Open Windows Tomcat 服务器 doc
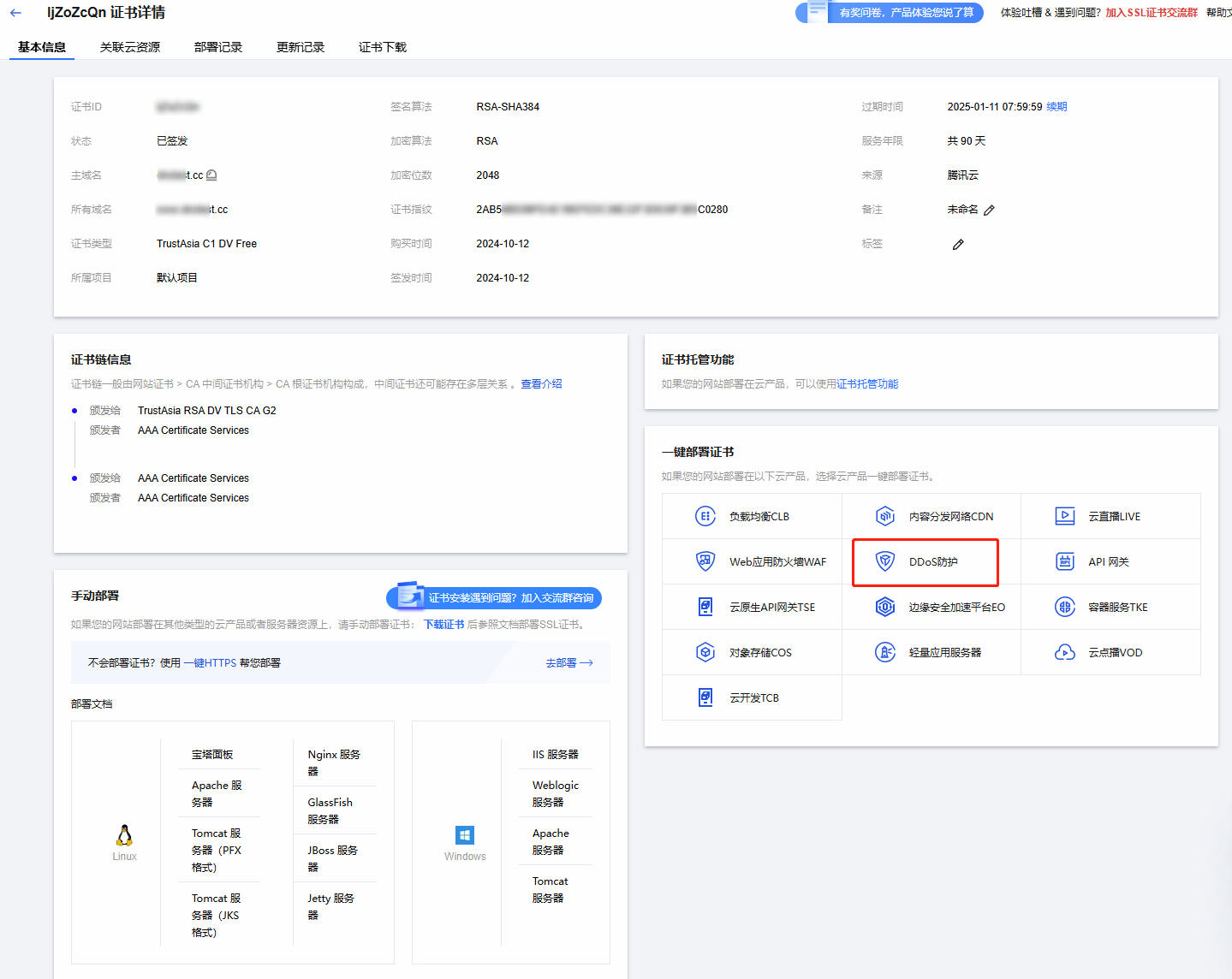The width and height of the screenshot is (1232, 979). point(550,890)
